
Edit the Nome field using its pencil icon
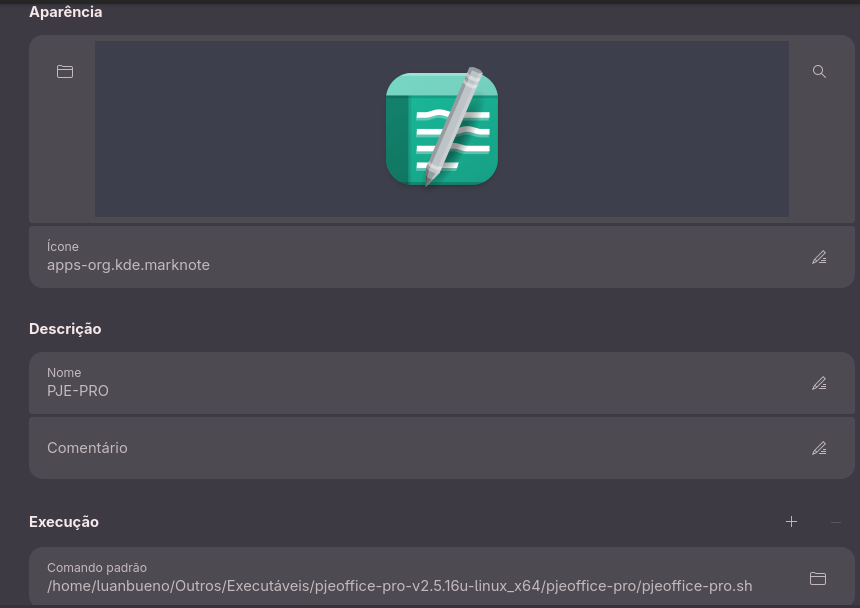[x=819, y=383]
